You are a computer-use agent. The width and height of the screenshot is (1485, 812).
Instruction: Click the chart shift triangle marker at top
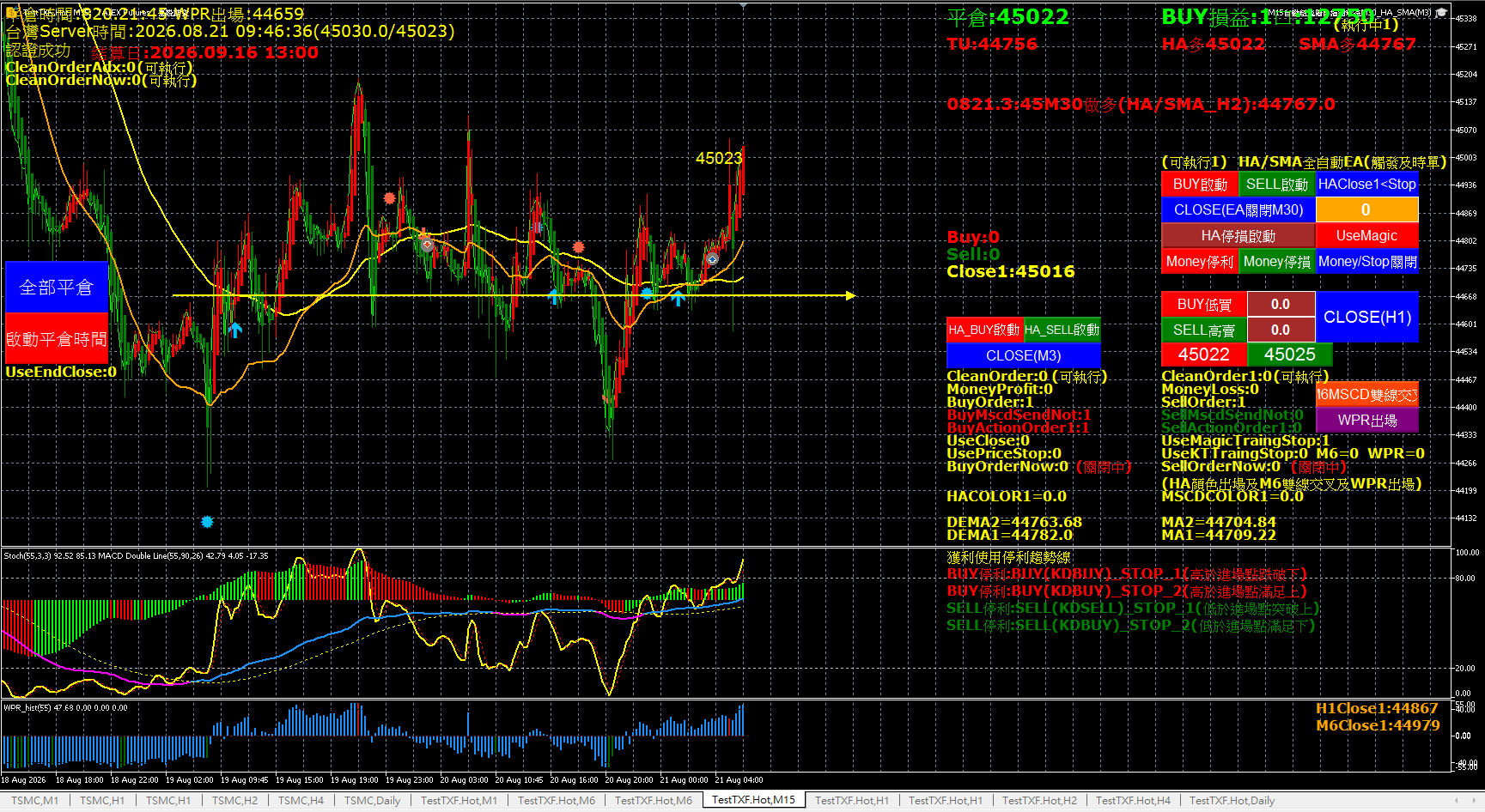(743, 5)
